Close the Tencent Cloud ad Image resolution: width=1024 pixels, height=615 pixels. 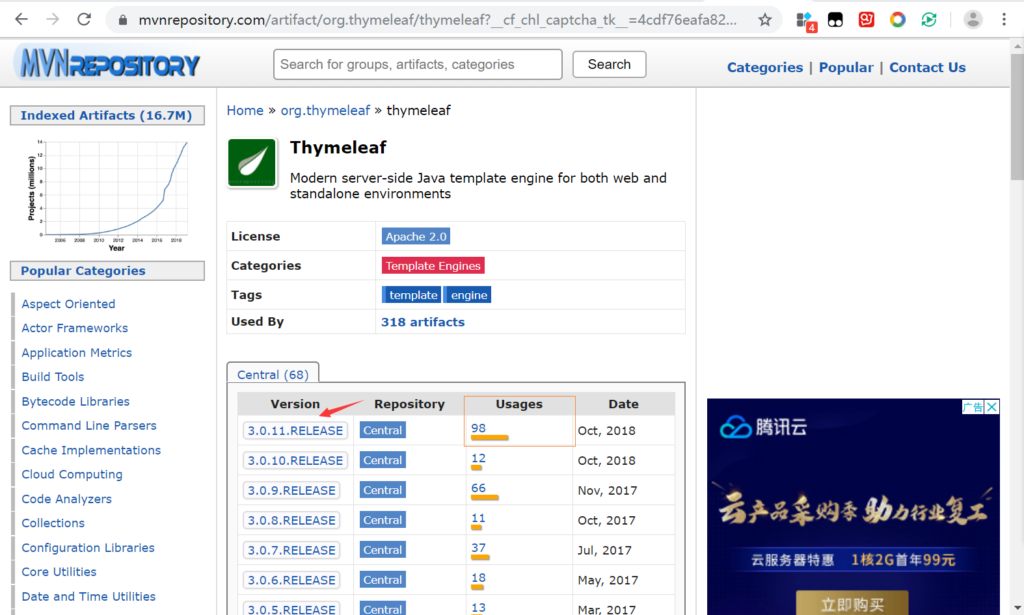(x=992, y=407)
